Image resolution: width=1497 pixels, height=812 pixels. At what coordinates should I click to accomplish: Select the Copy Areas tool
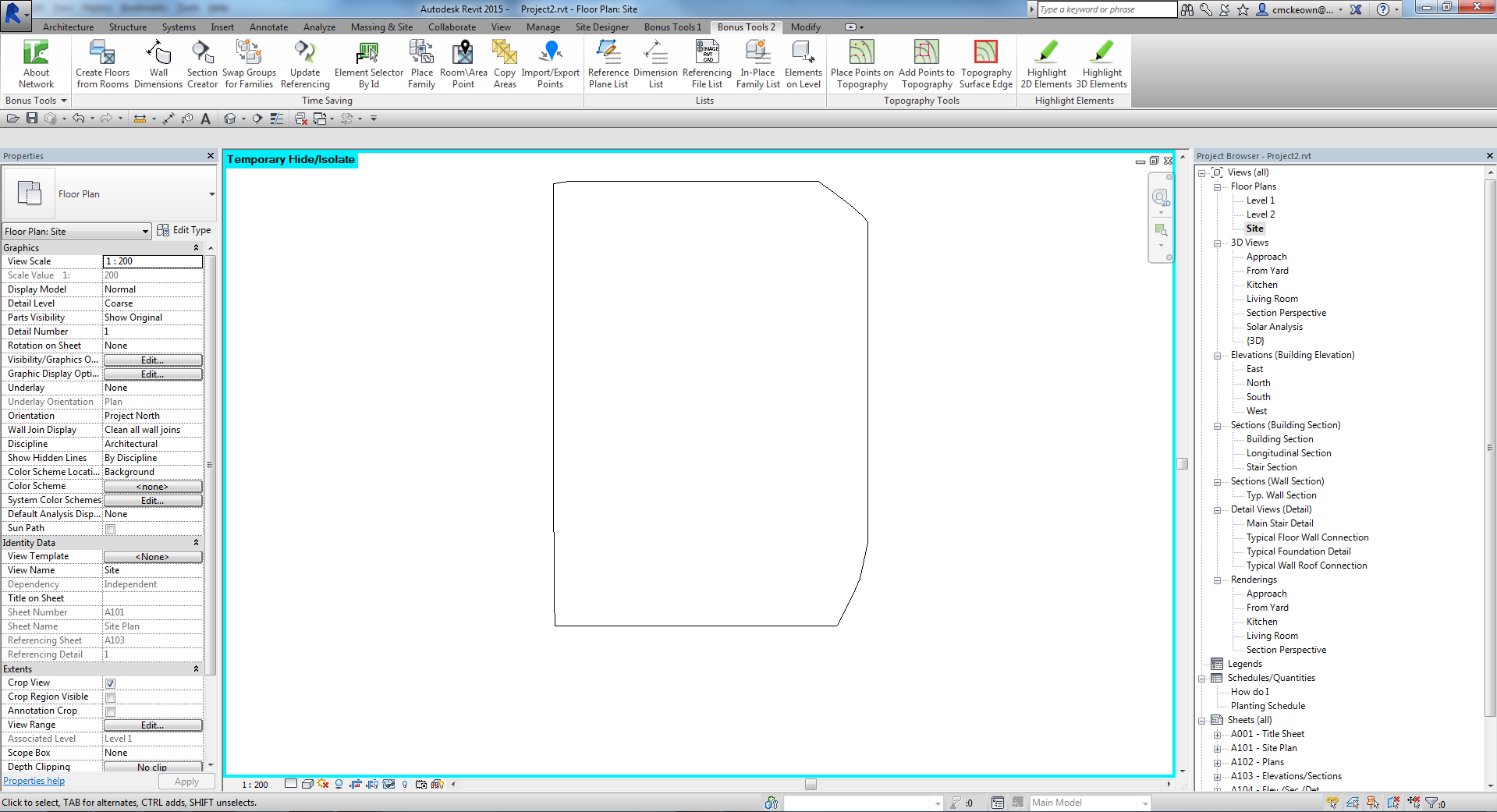[504, 63]
